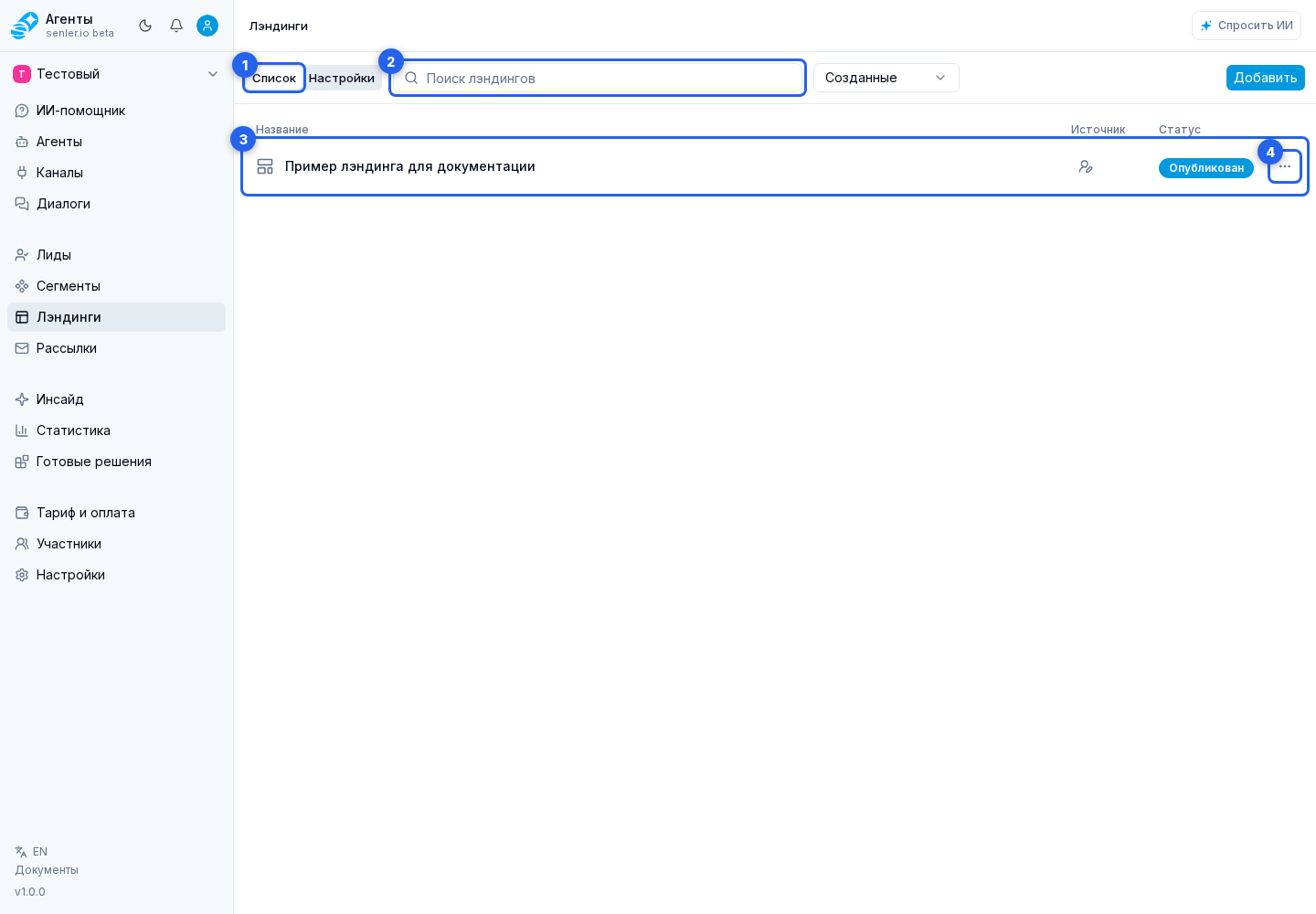
Task: Open Каналы in sidebar
Action: click(116, 173)
